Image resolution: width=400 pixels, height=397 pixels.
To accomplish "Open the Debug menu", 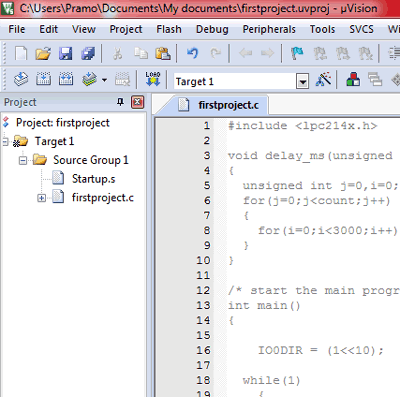I will pos(212,29).
